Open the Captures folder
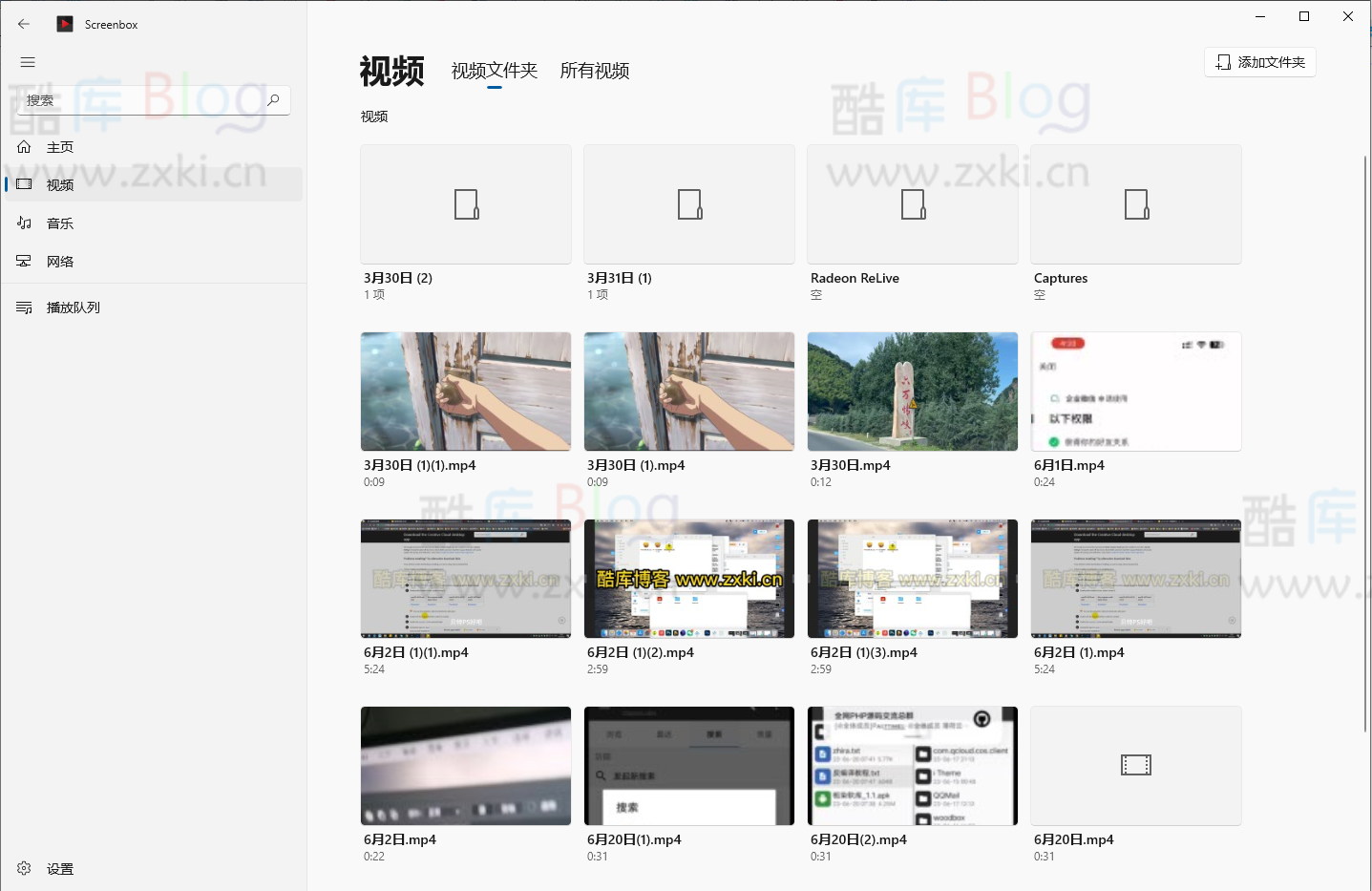 [1135, 203]
